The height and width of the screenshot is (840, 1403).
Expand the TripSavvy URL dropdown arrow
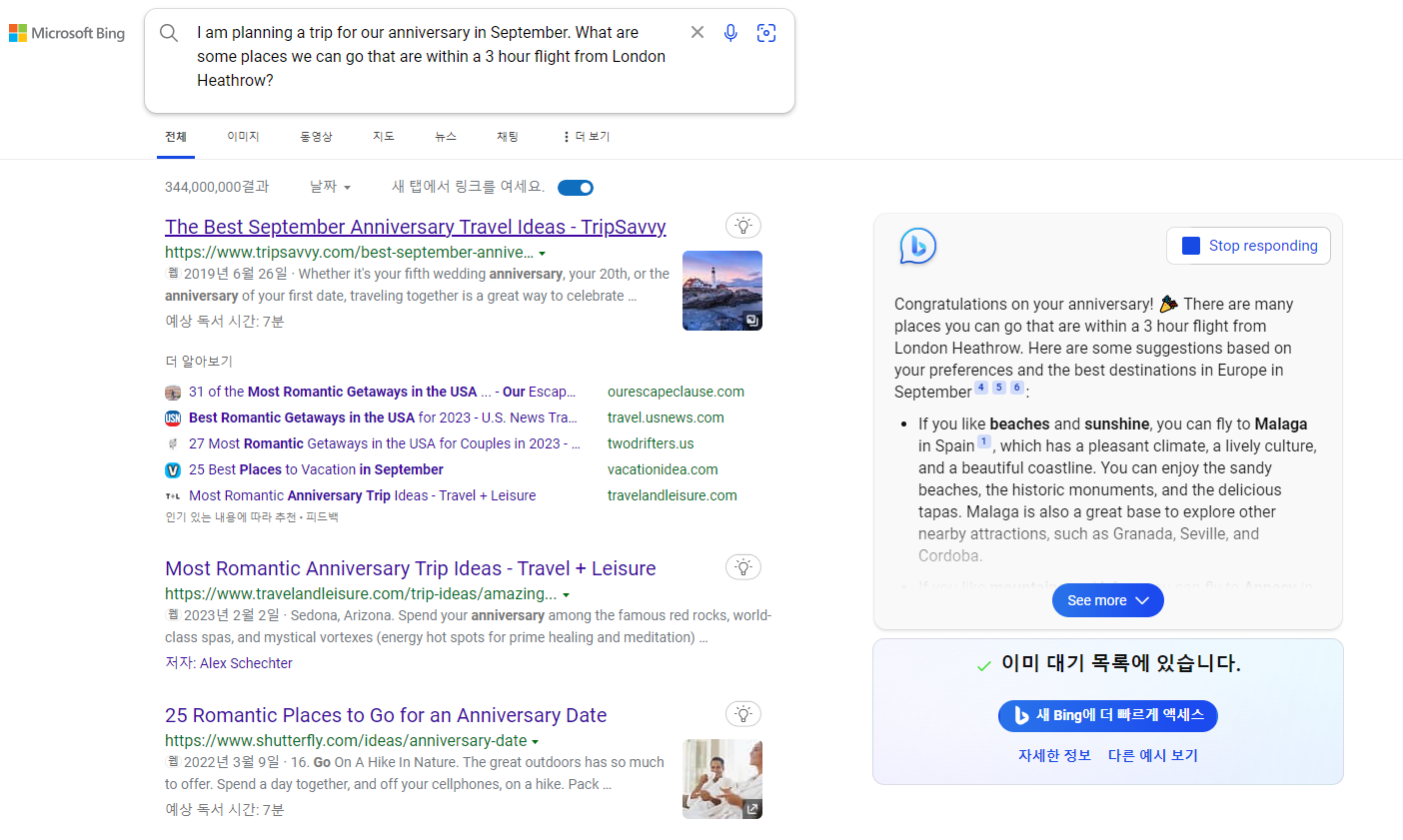tap(543, 254)
